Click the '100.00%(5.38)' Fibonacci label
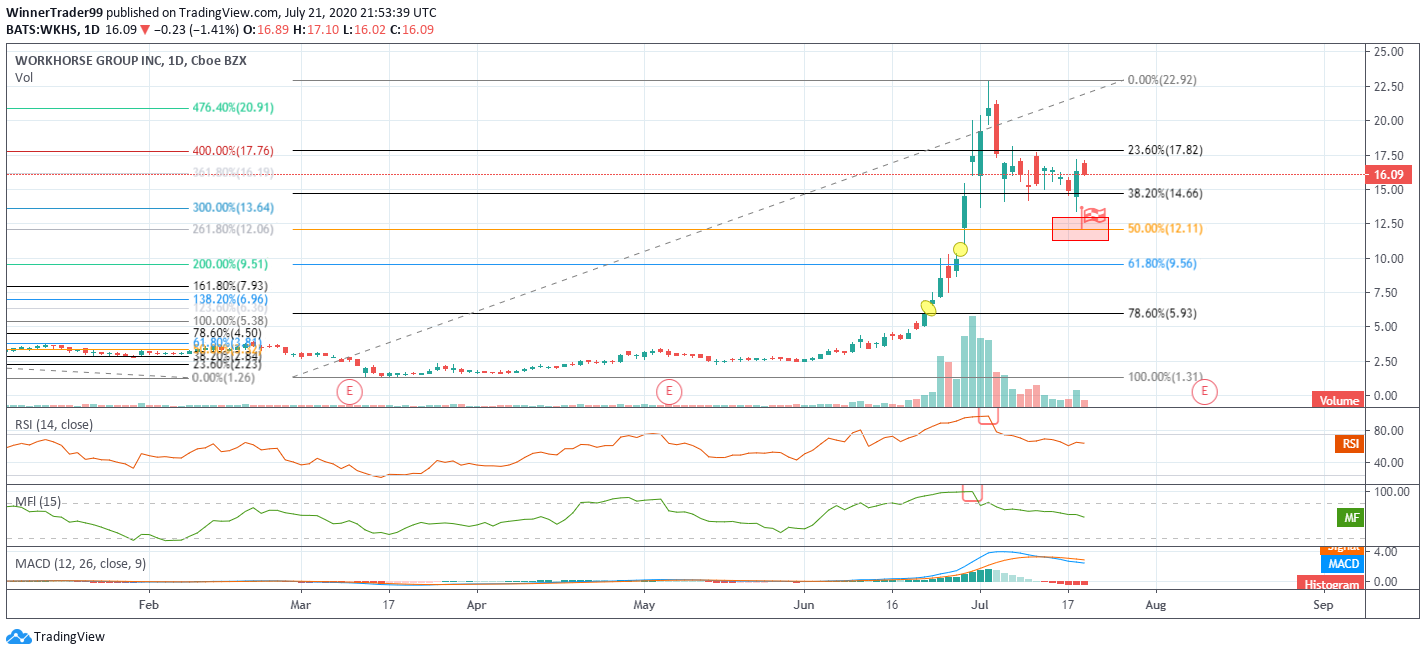The height and width of the screenshot is (655, 1426). (230, 322)
